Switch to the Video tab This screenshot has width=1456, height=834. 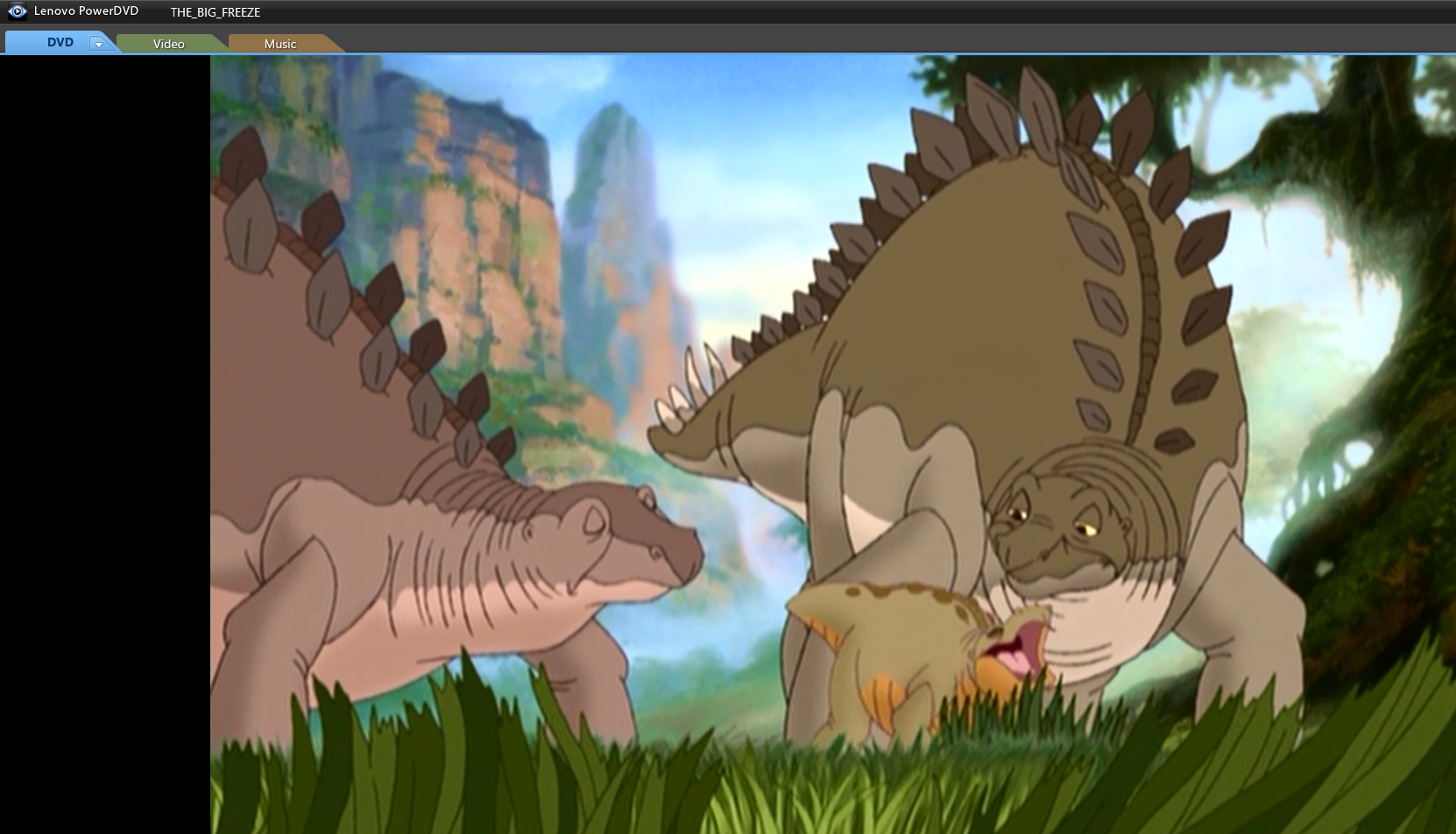169,43
